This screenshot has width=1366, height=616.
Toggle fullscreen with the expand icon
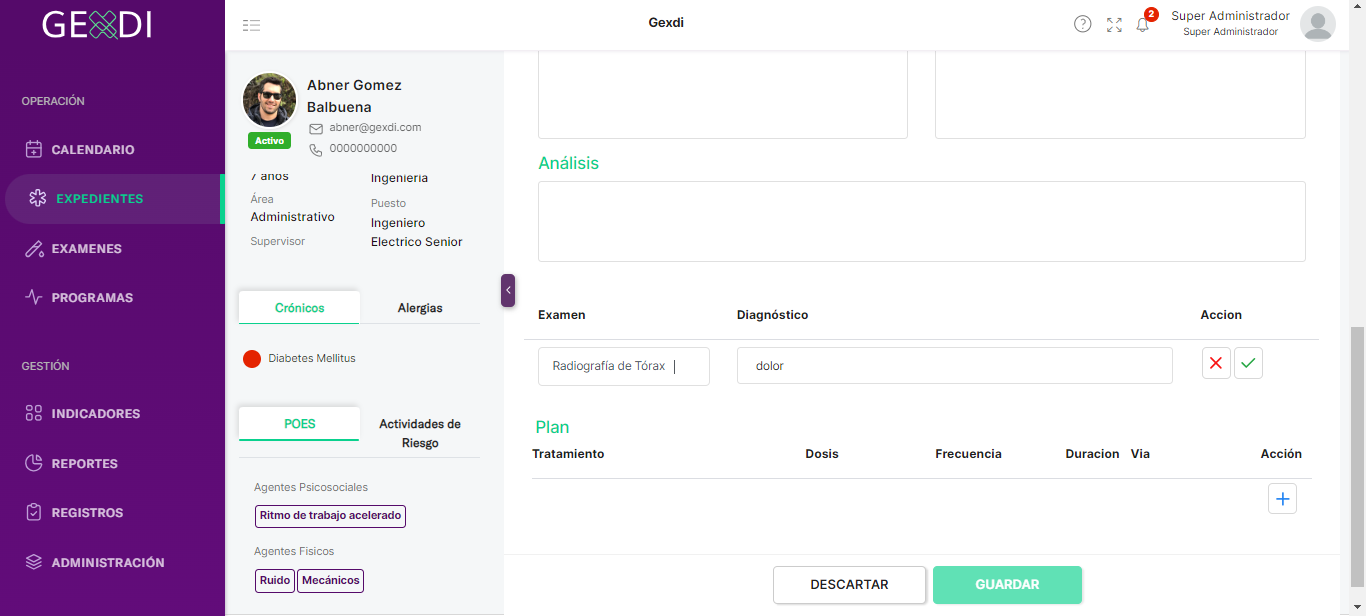pyautogui.click(x=1114, y=25)
